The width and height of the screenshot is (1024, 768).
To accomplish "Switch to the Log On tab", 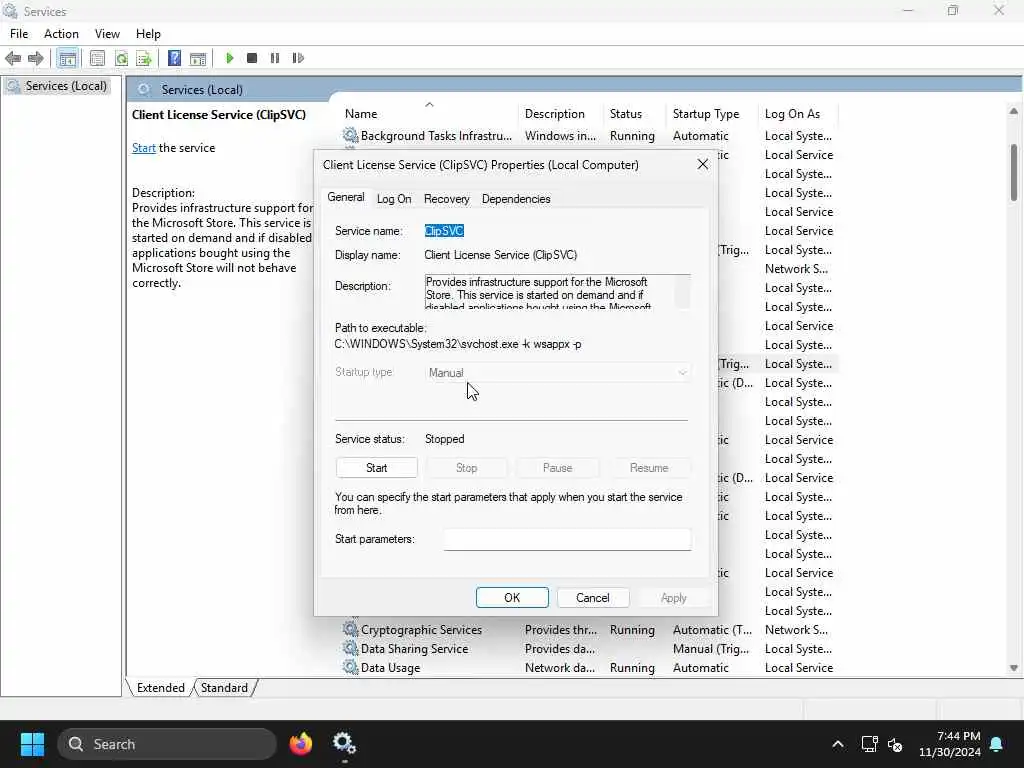I will pyautogui.click(x=394, y=199).
